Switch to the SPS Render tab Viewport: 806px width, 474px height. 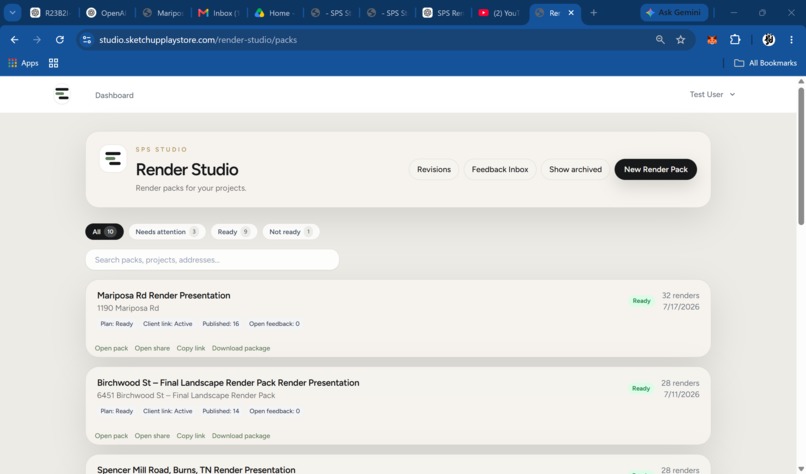point(443,13)
